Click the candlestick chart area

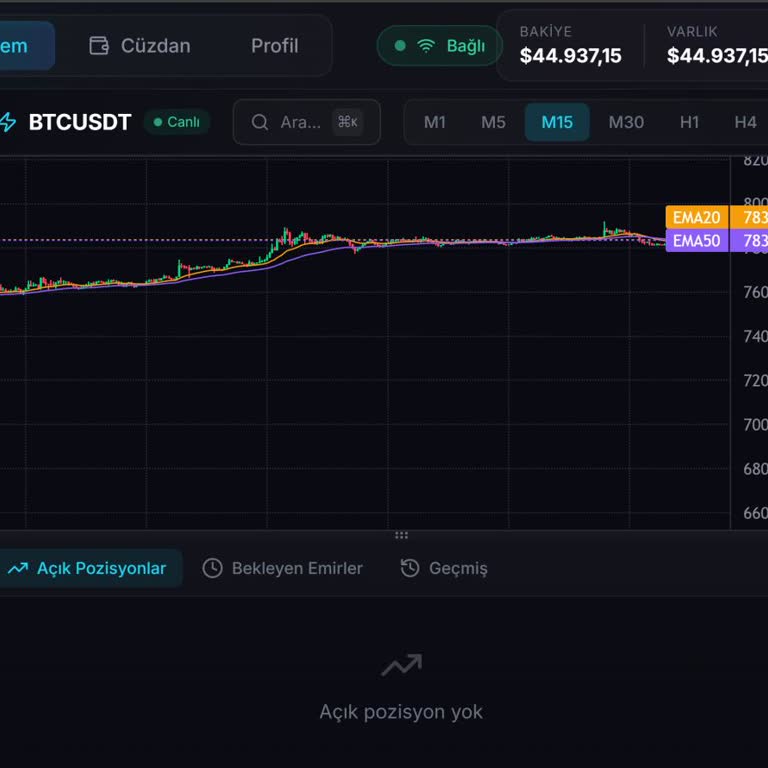click(365, 343)
